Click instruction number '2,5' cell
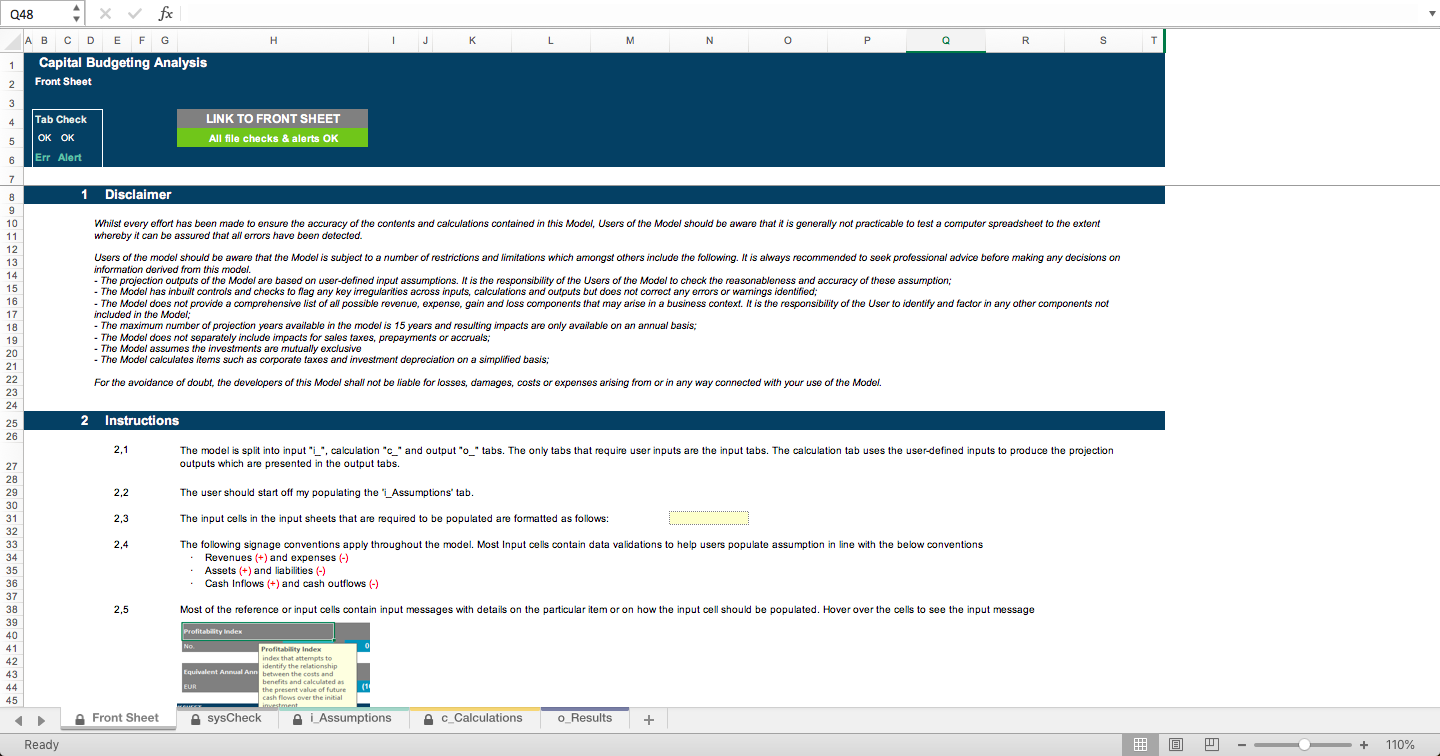The height and width of the screenshot is (756, 1440). click(x=121, y=609)
